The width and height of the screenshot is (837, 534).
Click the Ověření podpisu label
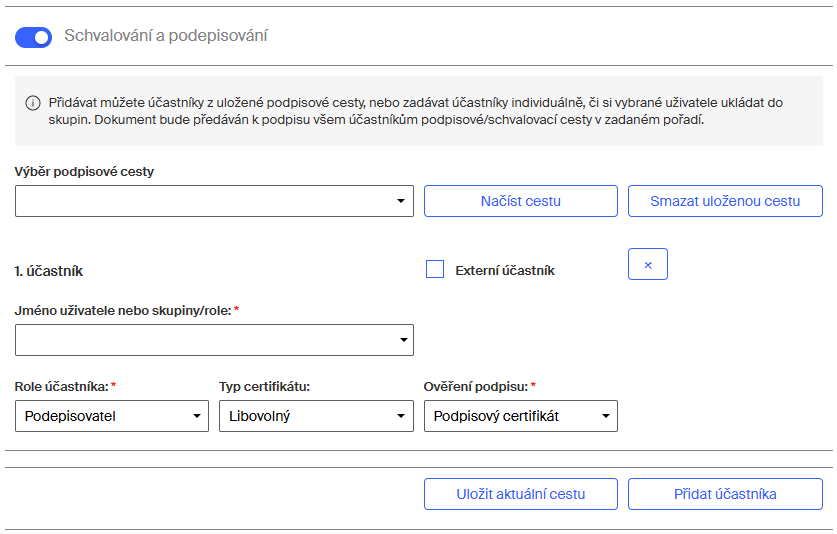[x=476, y=387]
